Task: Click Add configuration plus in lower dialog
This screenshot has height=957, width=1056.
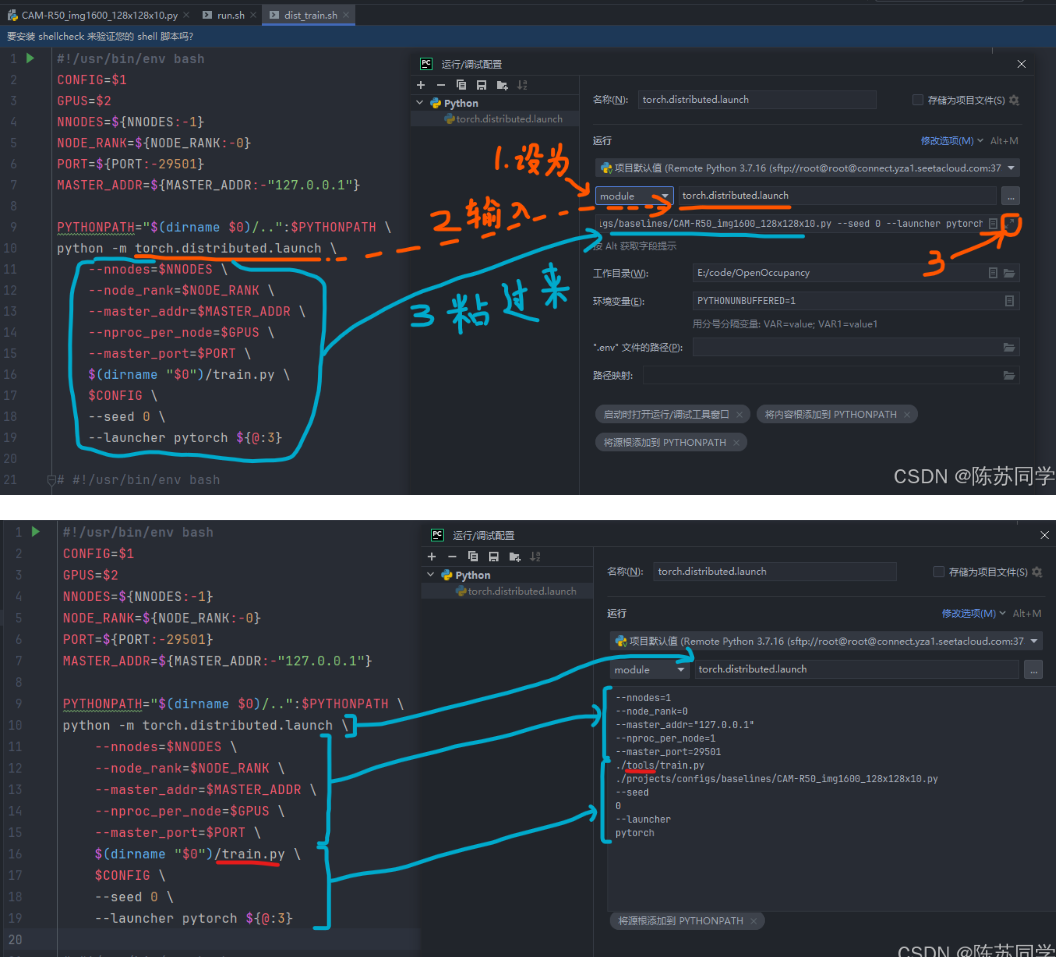Action: click(x=432, y=556)
